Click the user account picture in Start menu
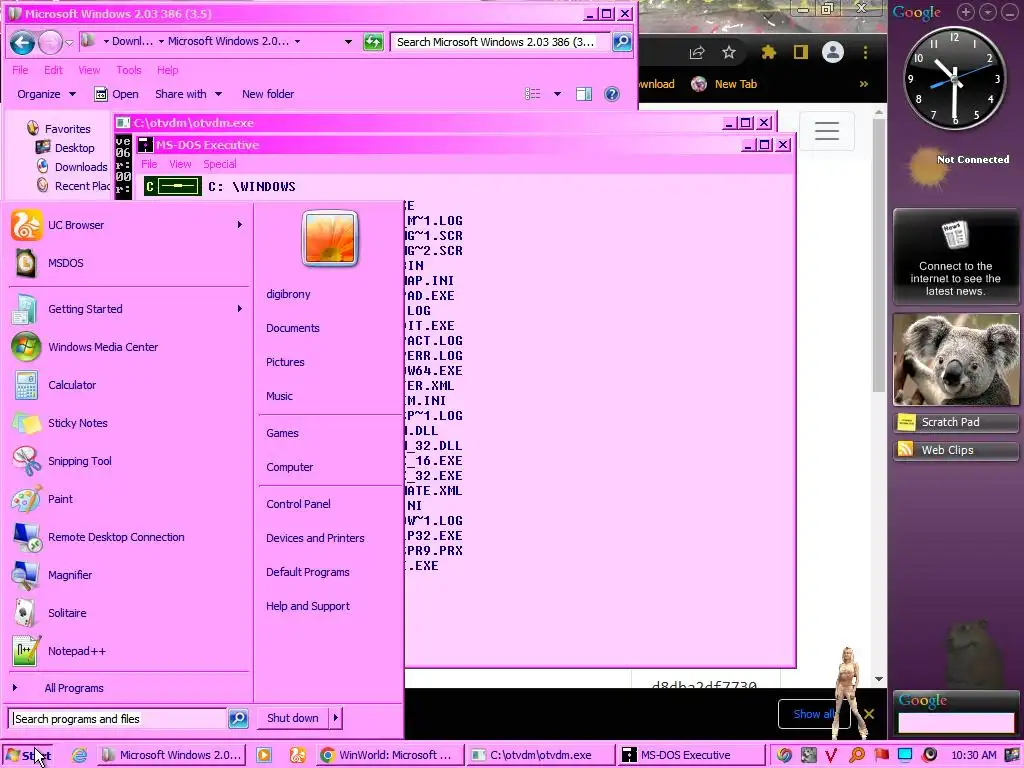Screen dimensions: 1024x768 point(330,238)
